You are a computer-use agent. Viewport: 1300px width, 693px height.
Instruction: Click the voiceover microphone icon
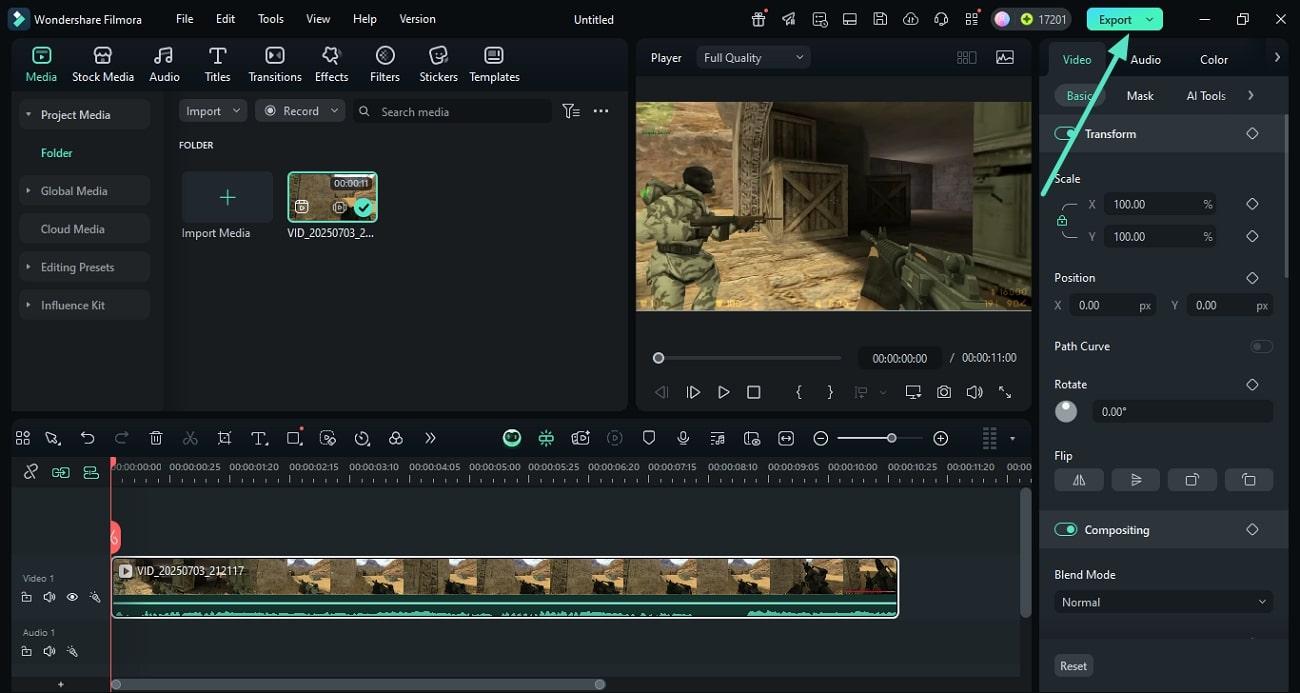pos(683,438)
